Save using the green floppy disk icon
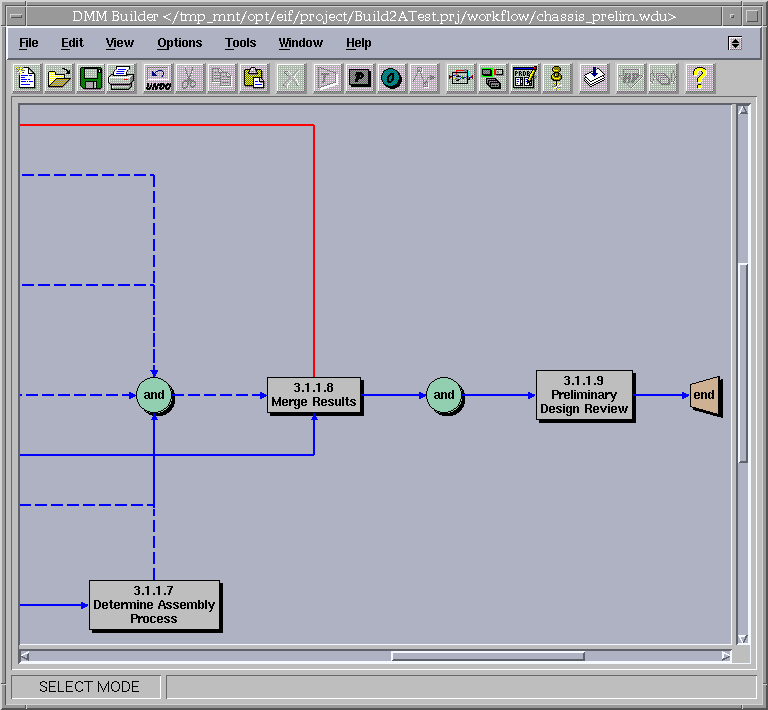The width and height of the screenshot is (768, 710). coord(90,78)
